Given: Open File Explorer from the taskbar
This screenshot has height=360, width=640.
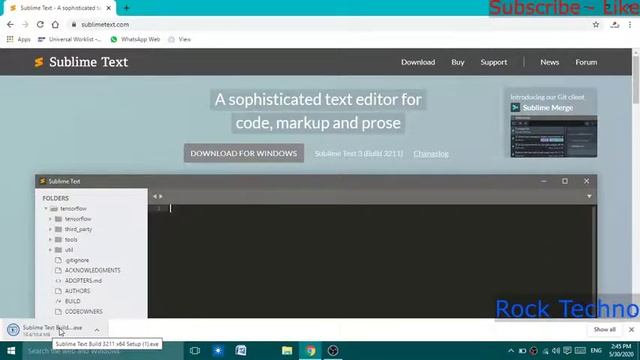Looking at the screenshot, I should [x=287, y=351].
